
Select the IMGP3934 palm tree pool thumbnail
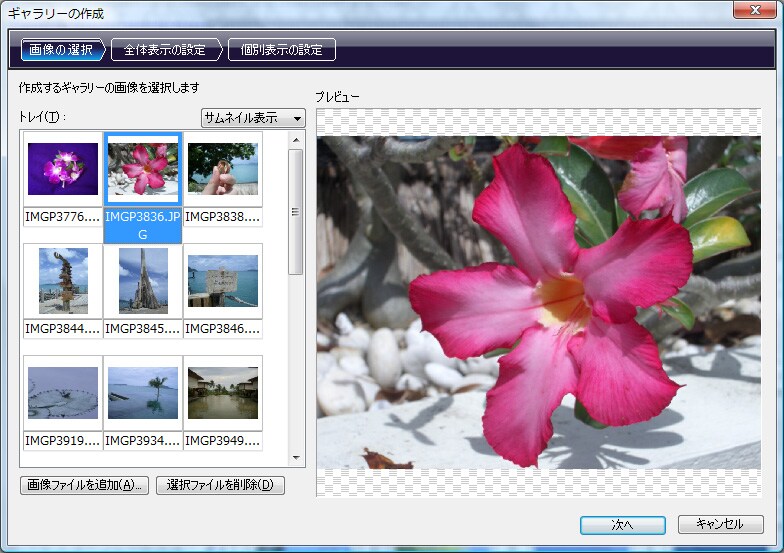(x=143, y=393)
